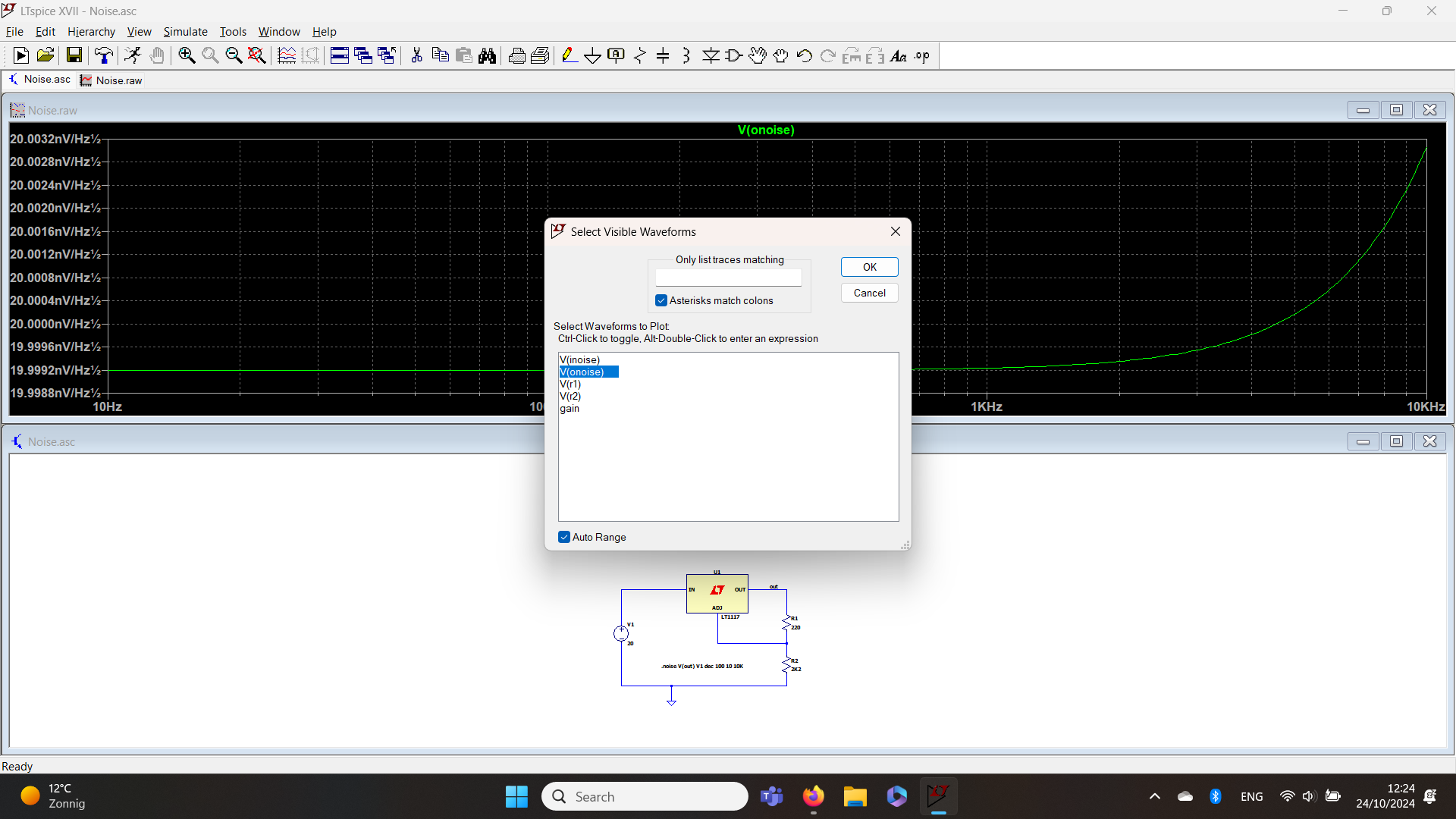Open the View menu
Screen dimensions: 1456x819
click(x=139, y=31)
